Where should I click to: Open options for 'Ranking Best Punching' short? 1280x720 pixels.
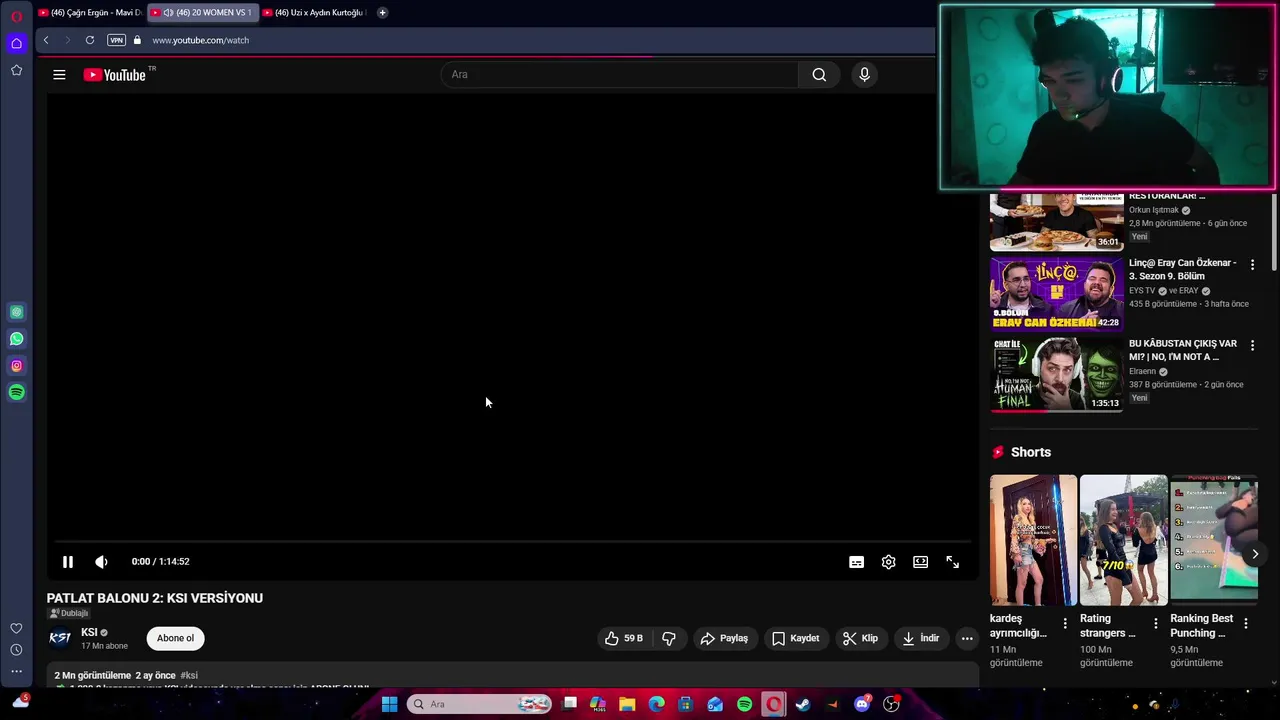click(1245, 623)
